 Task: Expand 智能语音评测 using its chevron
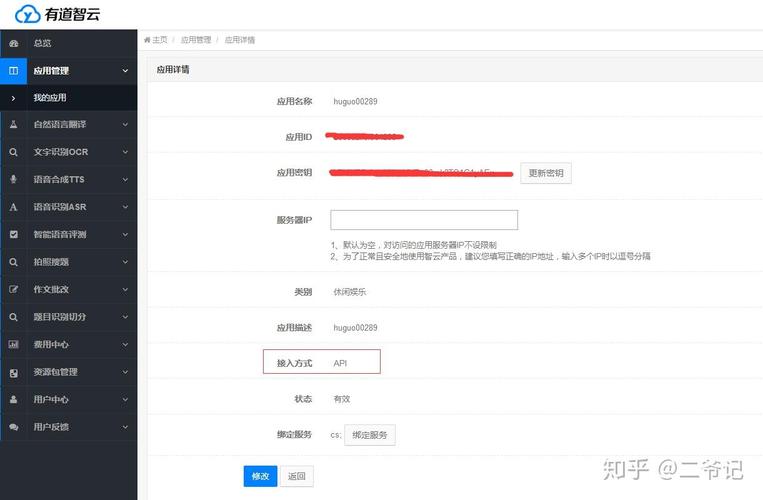(x=125, y=234)
